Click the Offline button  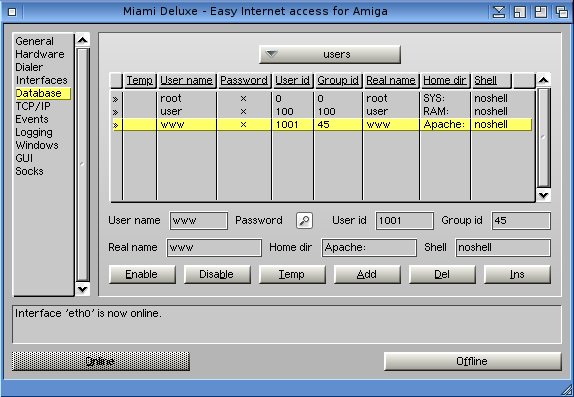tap(472, 361)
